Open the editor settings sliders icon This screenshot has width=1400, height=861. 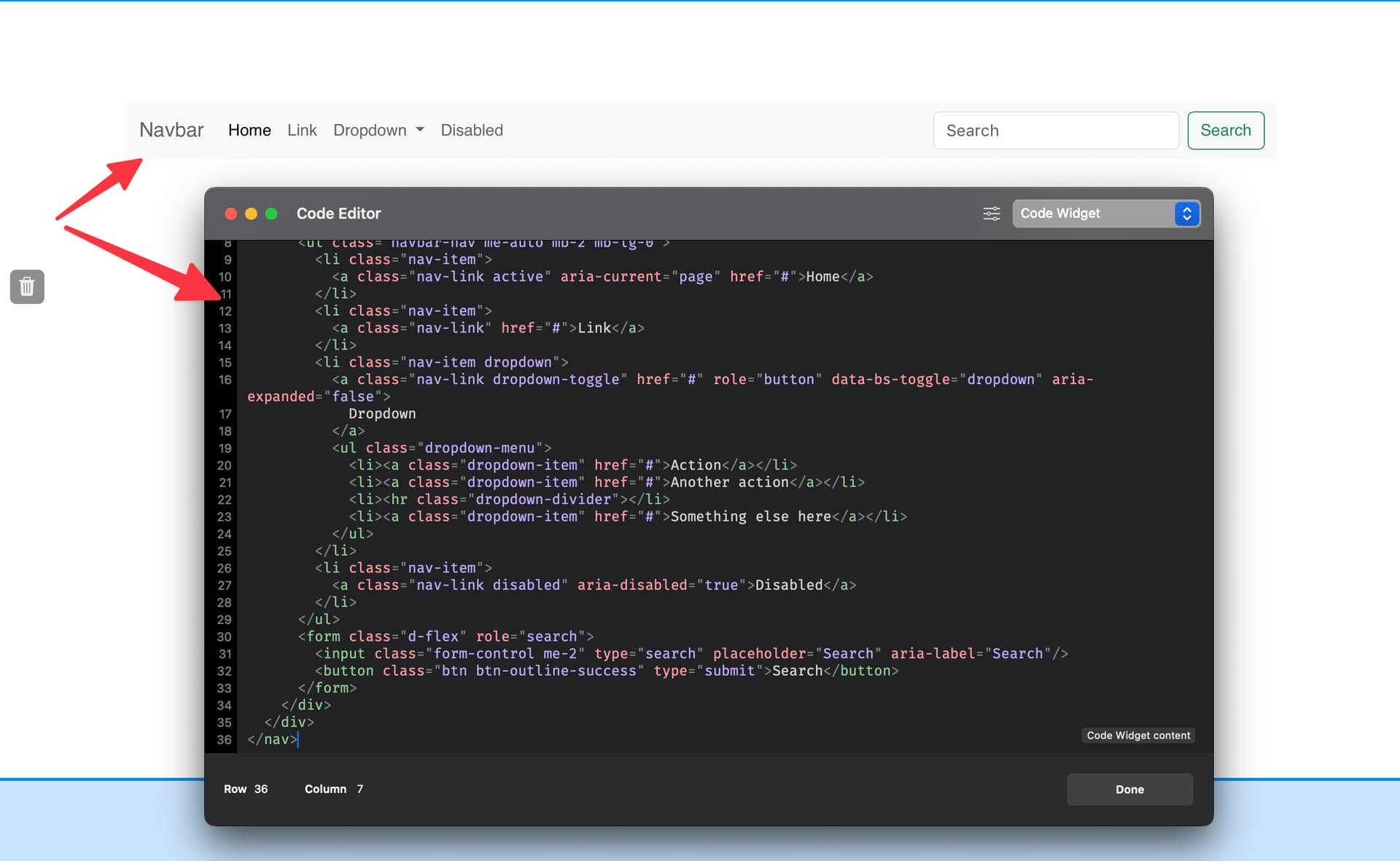pyautogui.click(x=991, y=214)
